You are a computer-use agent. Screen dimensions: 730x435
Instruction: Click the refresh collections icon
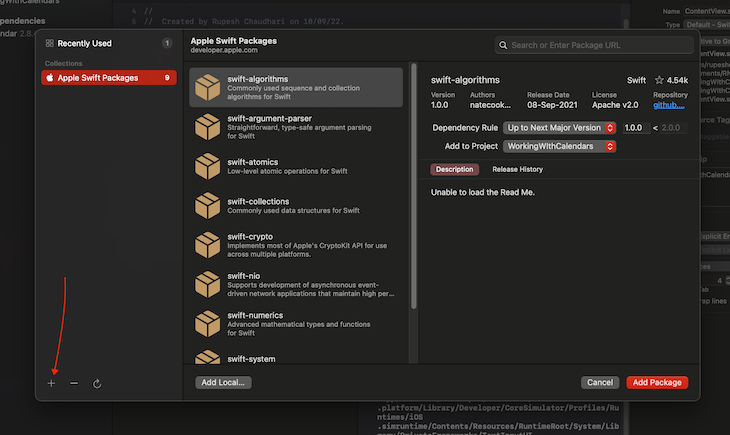(x=97, y=383)
